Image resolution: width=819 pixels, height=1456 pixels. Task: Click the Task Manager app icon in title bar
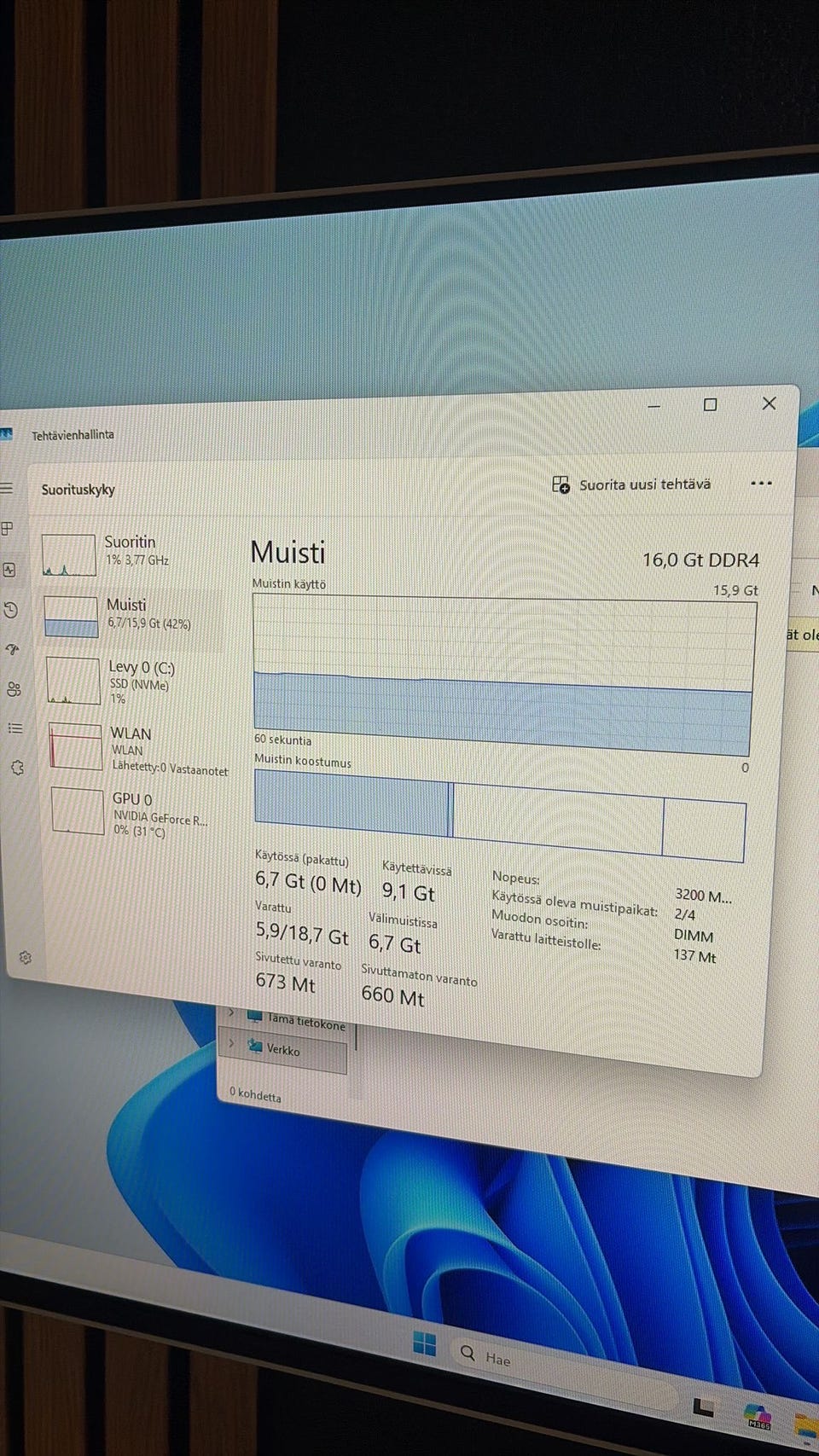click(7, 433)
